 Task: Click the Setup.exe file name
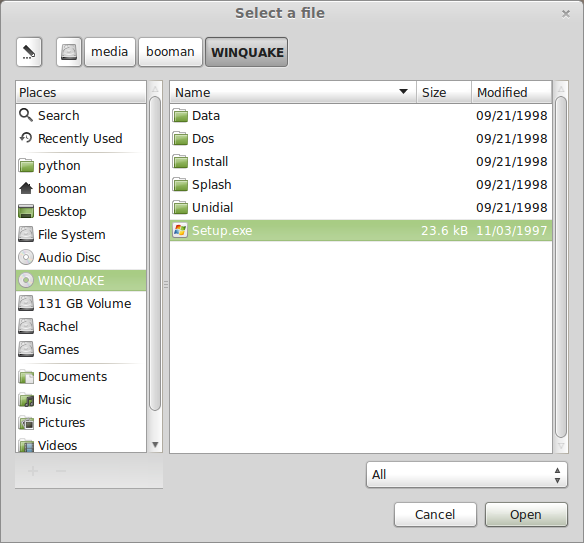(x=222, y=231)
